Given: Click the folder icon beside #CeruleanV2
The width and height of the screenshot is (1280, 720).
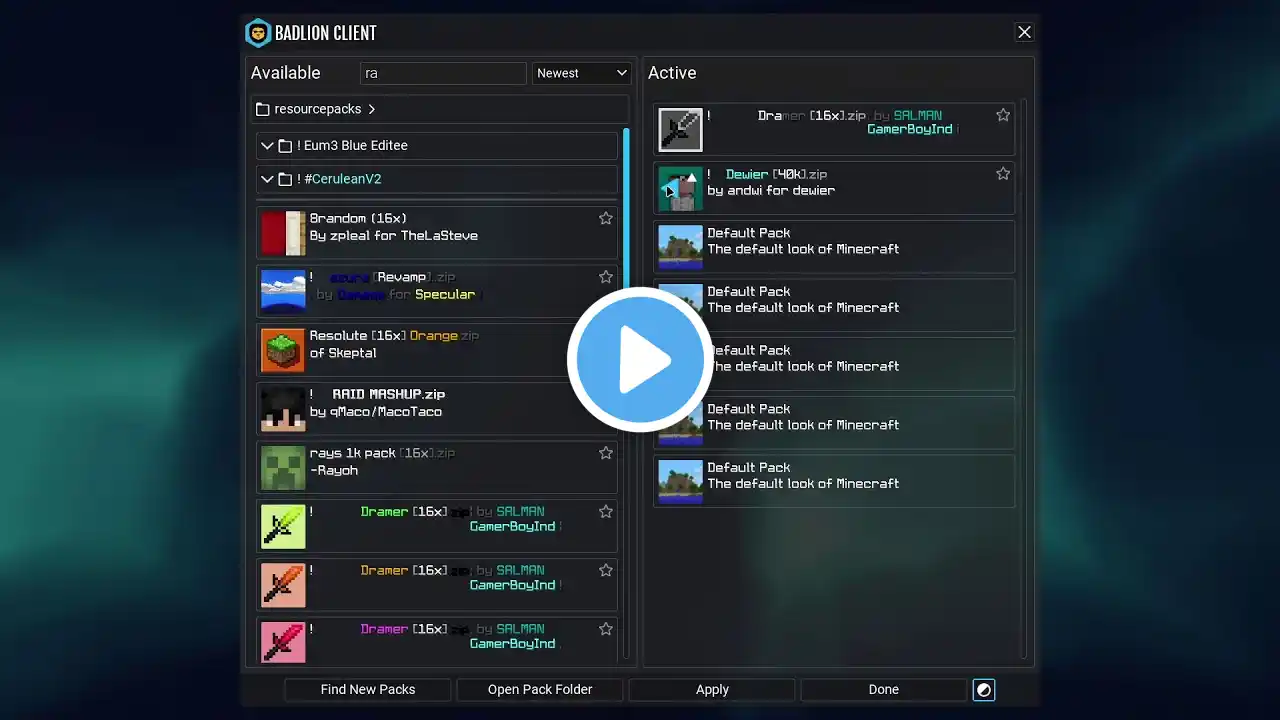Looking at the screenshot, I should tap(285, 180).
